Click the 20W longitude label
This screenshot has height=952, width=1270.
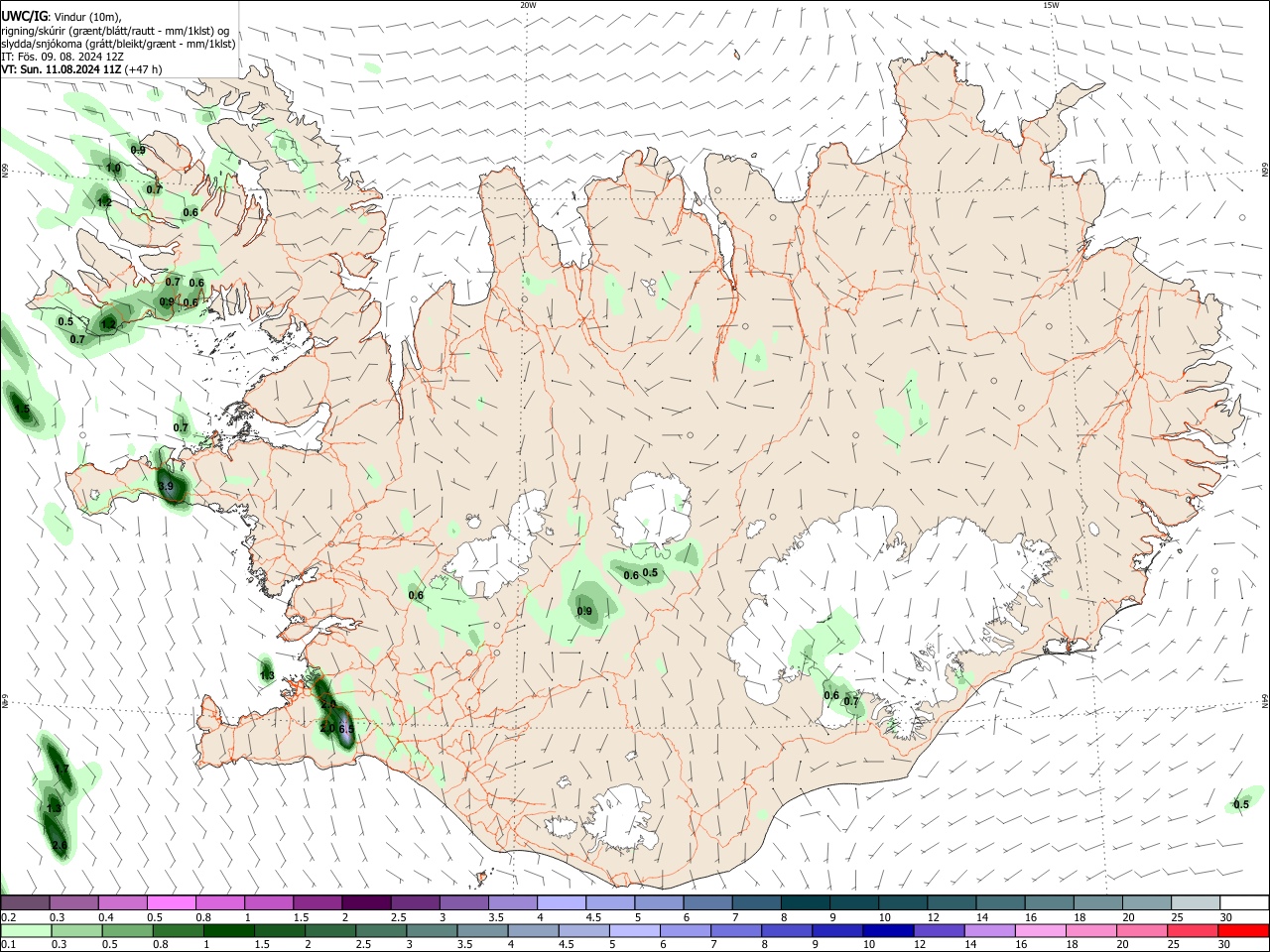coord(529,5)
